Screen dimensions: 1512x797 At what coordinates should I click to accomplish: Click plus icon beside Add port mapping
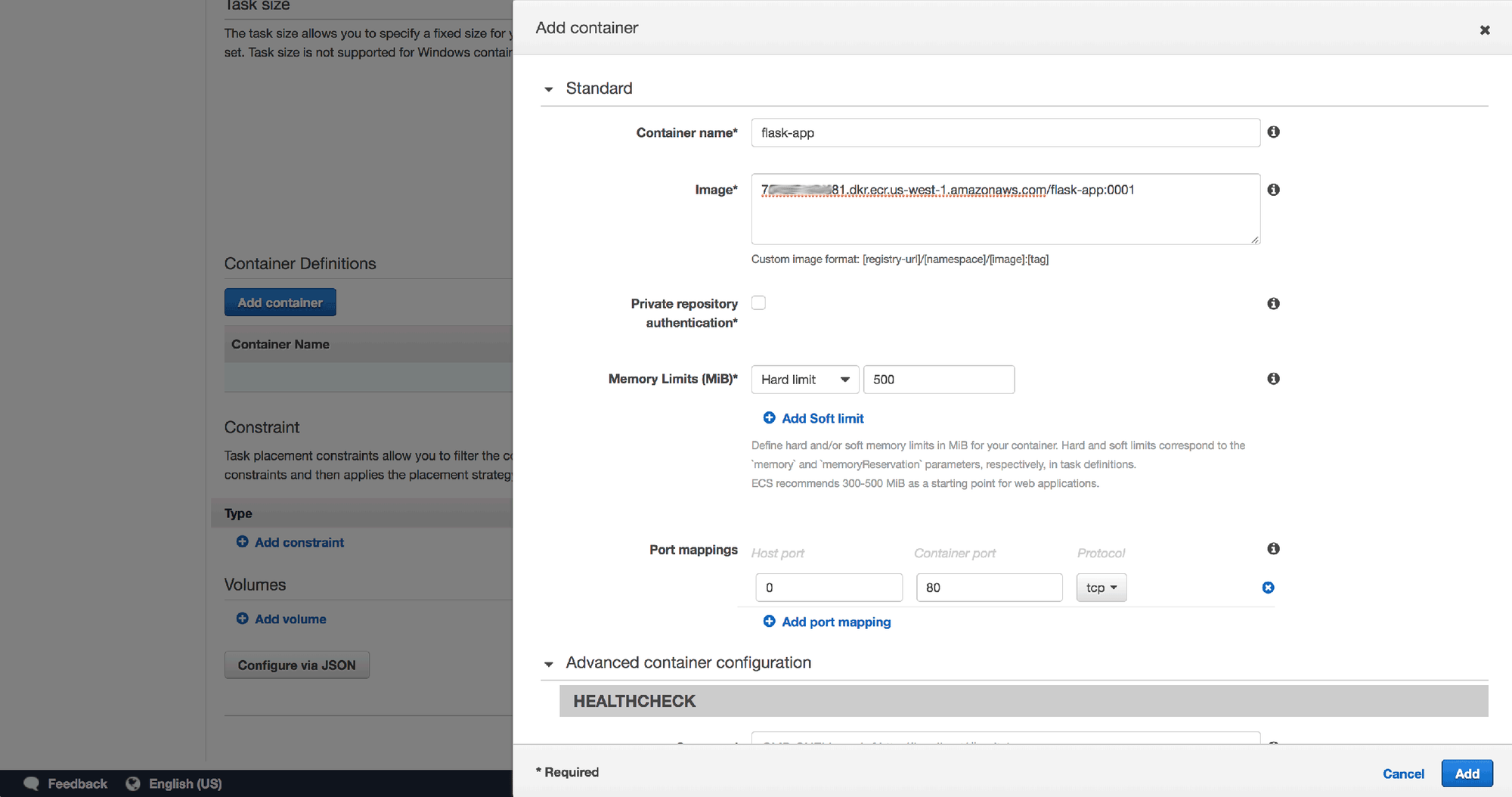tap(770, 622)
